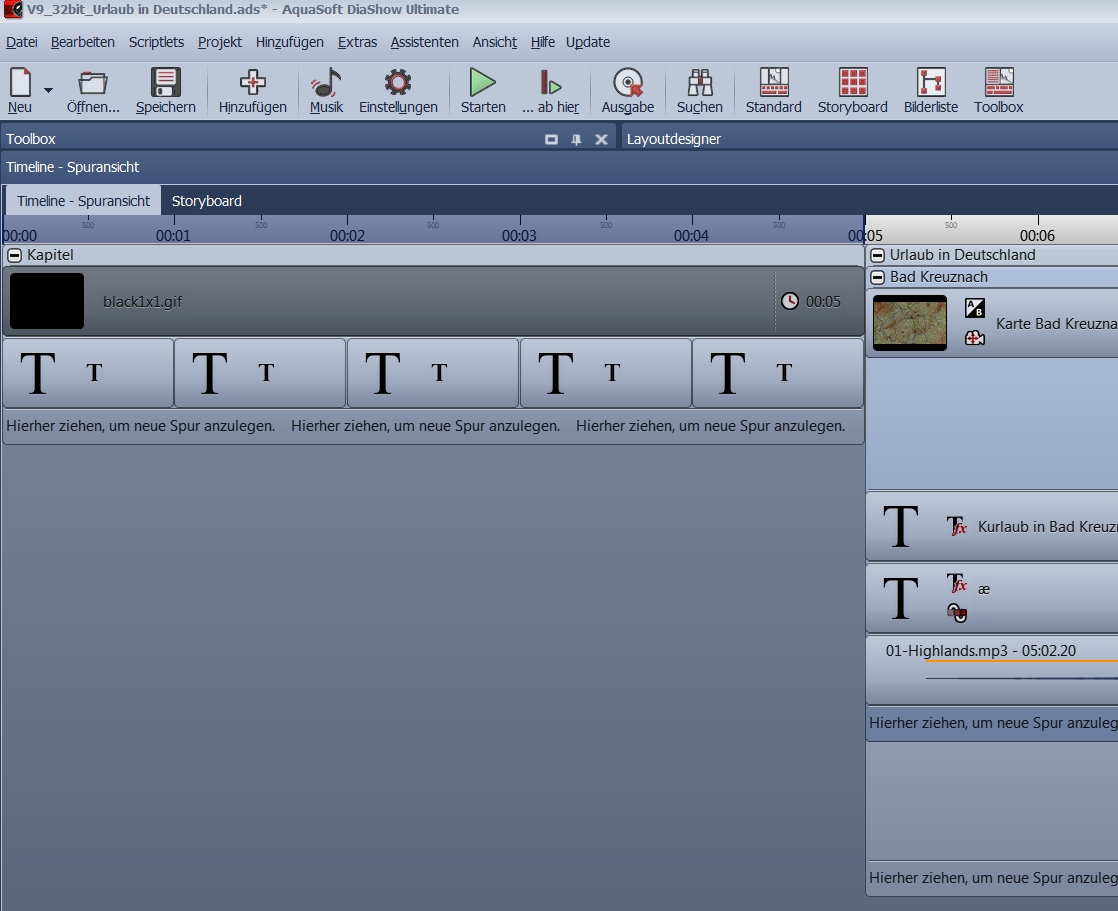This screenshot has height=911, width=1118.
Task: Open the dropdown arrow next to Neu
Action: pos(48,90)
